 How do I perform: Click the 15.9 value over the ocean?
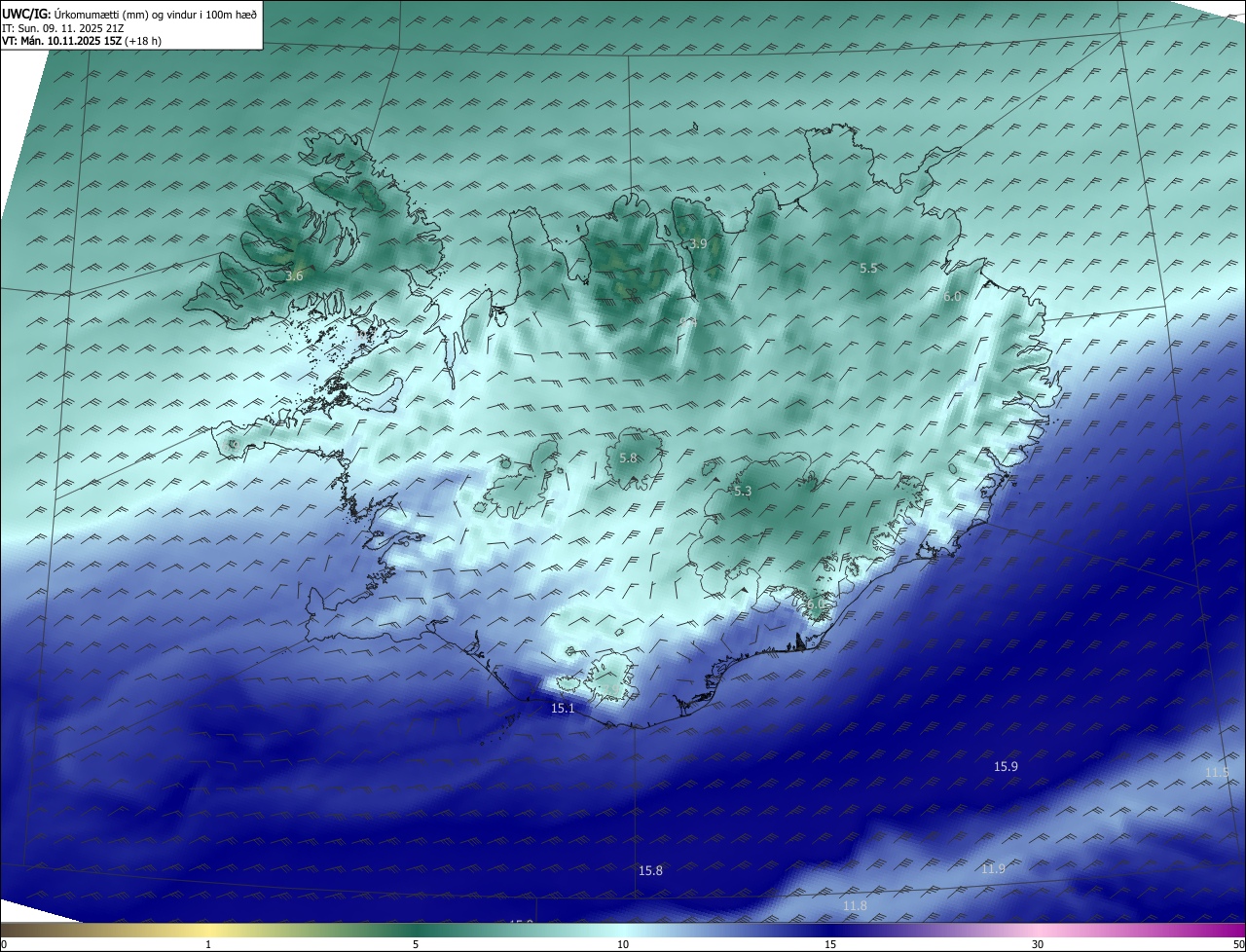pos(1006,767)
